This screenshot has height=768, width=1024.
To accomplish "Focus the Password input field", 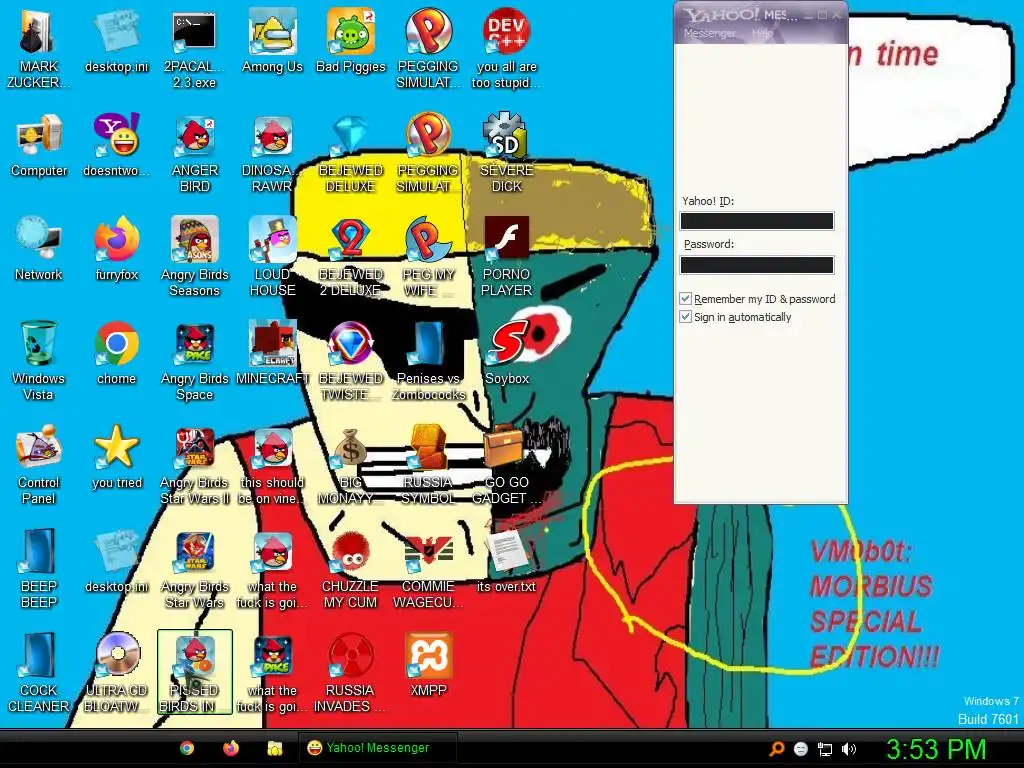I will click(x=757, y=264).
